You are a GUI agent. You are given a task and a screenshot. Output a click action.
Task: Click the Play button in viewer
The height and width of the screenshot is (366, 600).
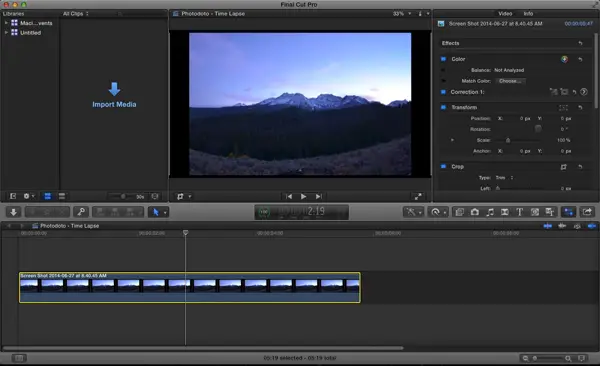pyautogui.click(x=303, y=196)
